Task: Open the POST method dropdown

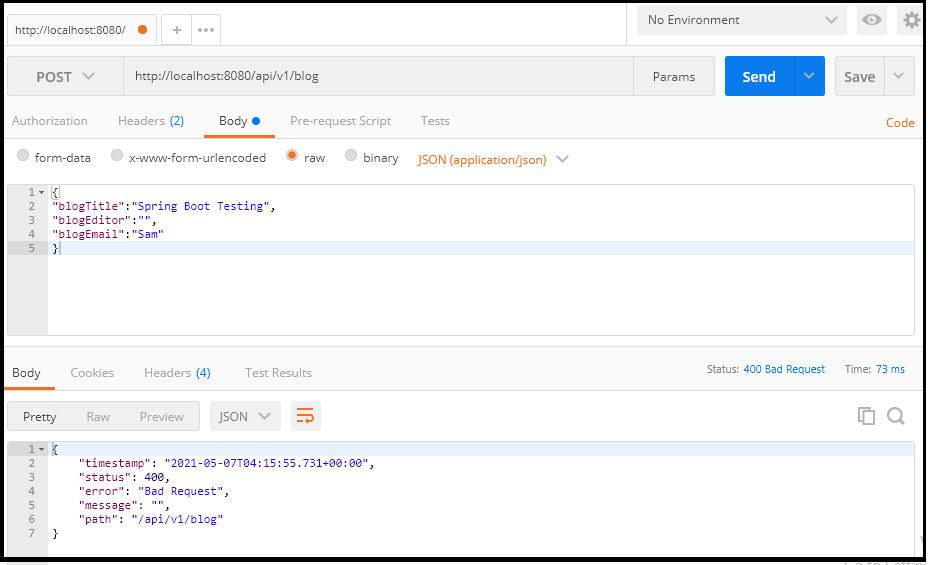Action: [x=65, y=77]
